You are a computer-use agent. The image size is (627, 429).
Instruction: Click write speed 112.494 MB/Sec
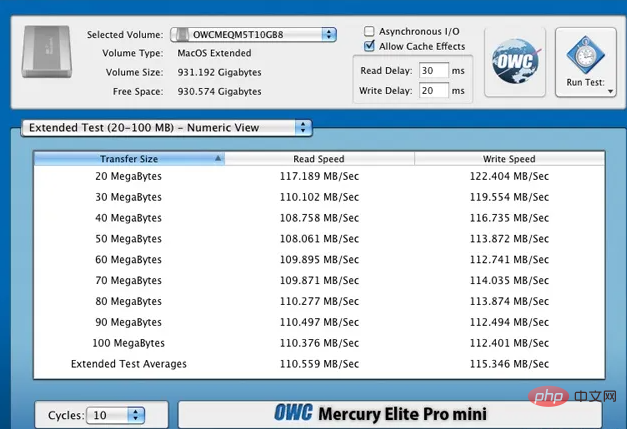(509, 322)
